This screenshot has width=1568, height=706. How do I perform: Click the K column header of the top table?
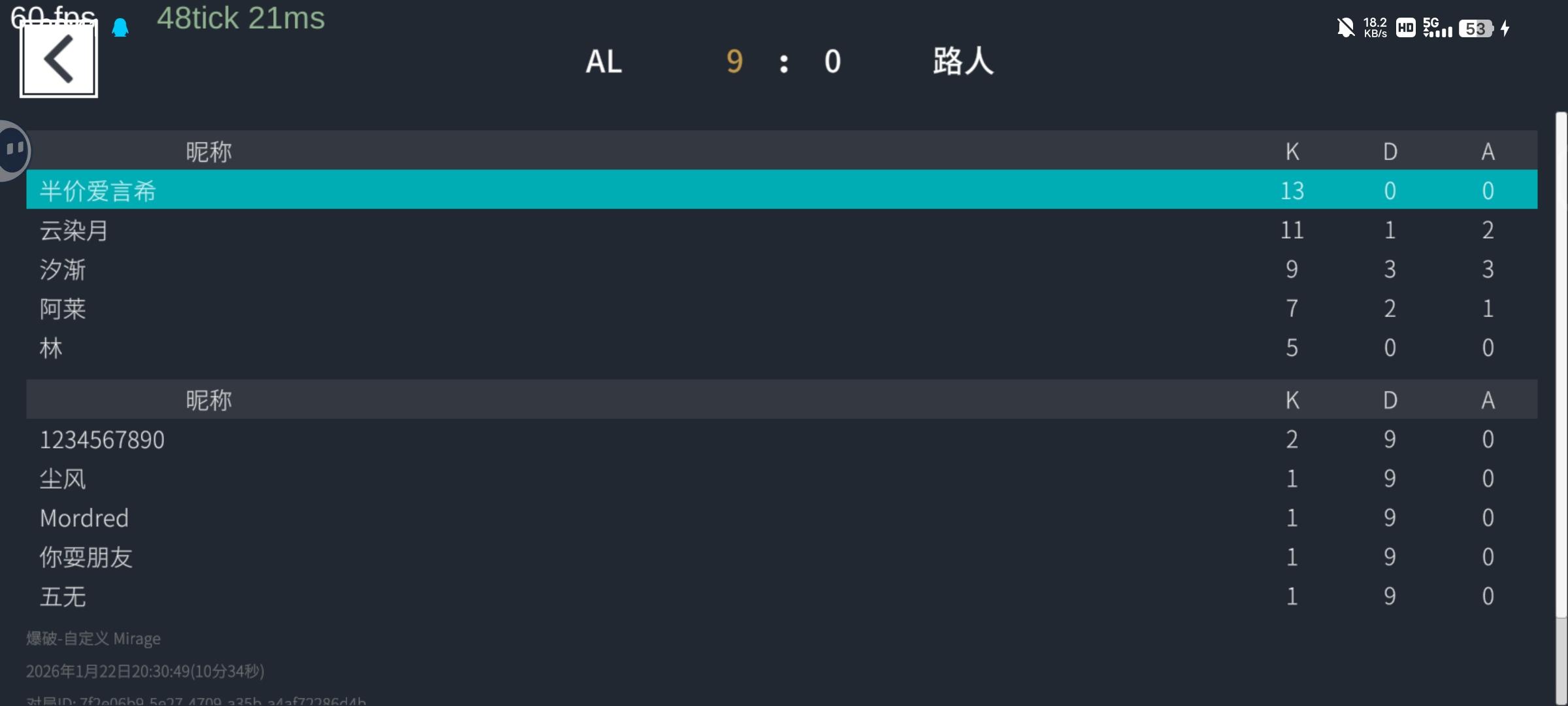pos(1292,152)
